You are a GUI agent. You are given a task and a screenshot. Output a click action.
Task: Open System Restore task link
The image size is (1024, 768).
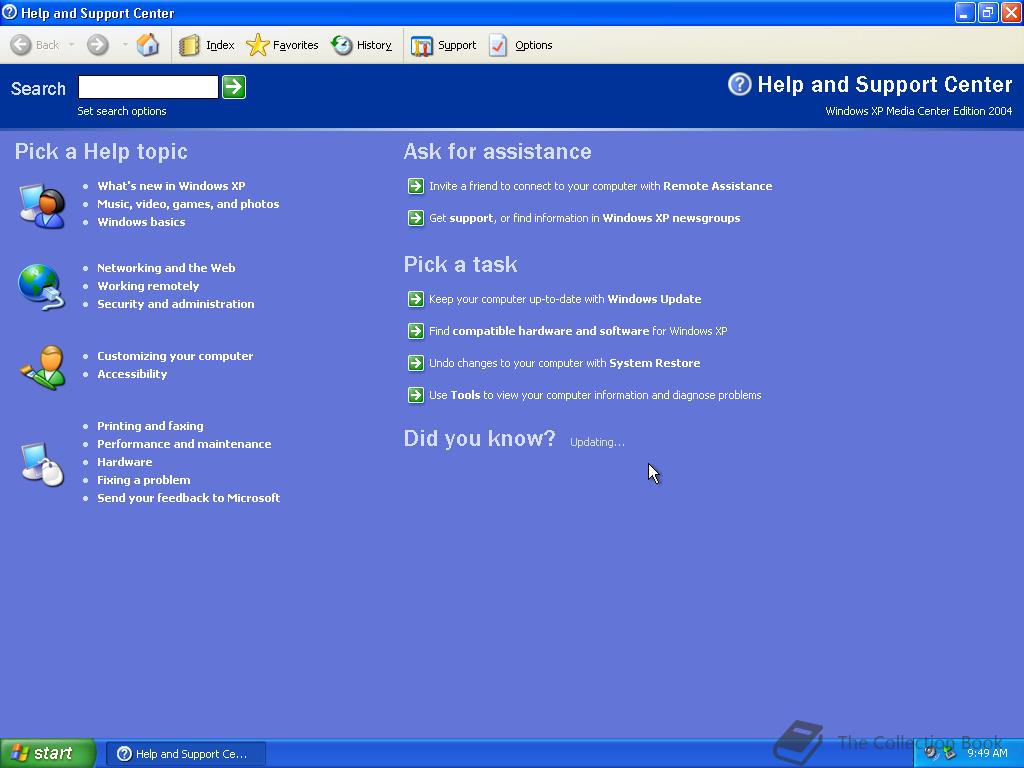pyautogui.click(x=564, y=363)
